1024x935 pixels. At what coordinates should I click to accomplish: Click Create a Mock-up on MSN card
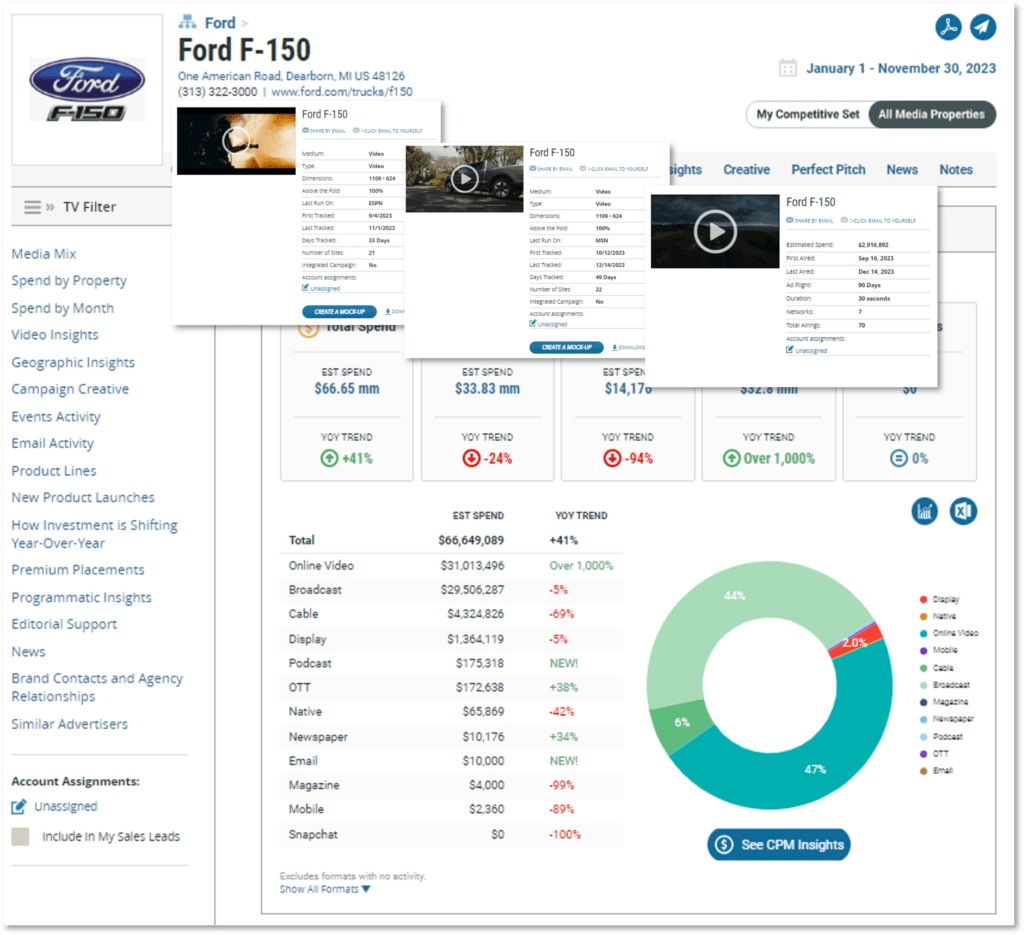[566, 347]
